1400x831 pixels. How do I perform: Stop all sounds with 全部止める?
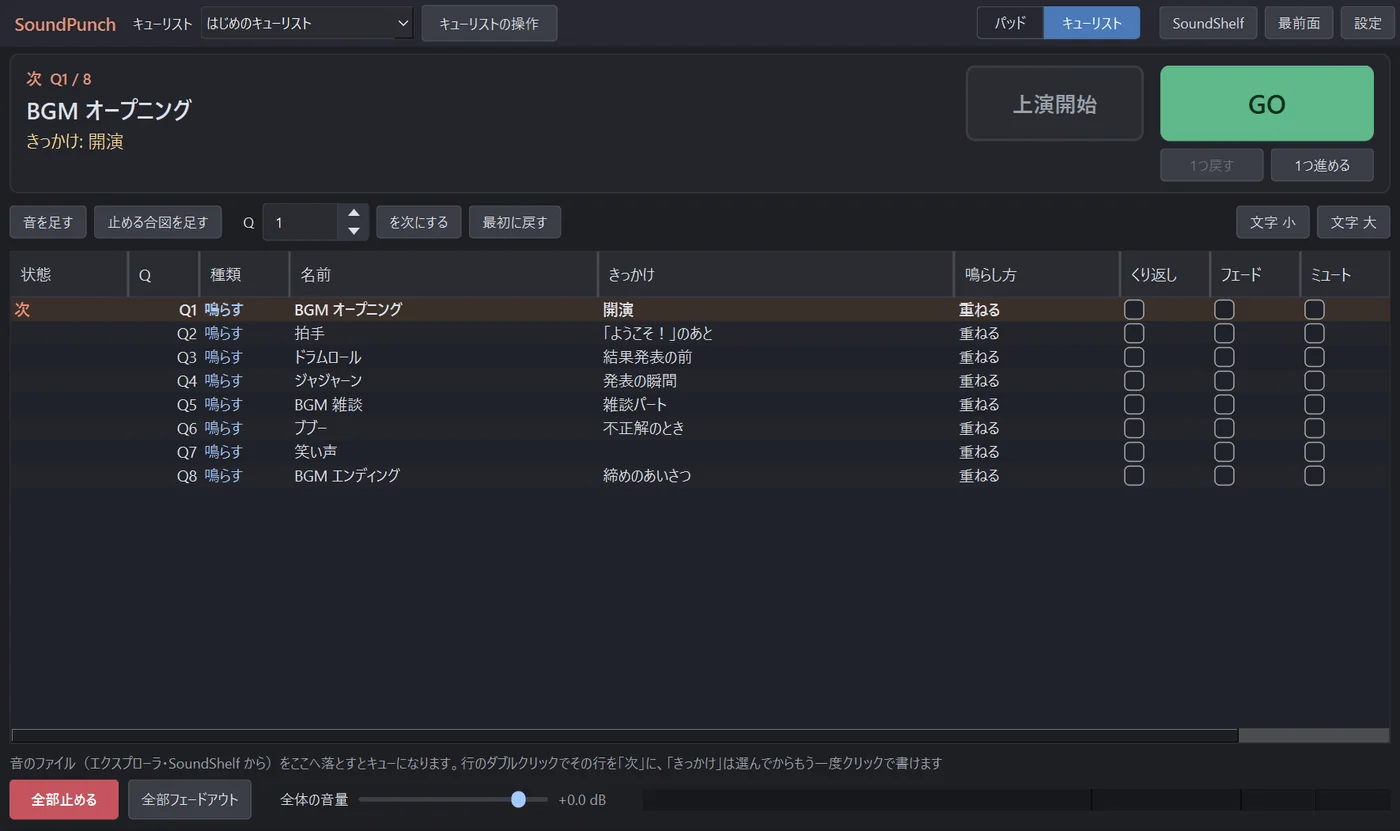click(64, 800)
